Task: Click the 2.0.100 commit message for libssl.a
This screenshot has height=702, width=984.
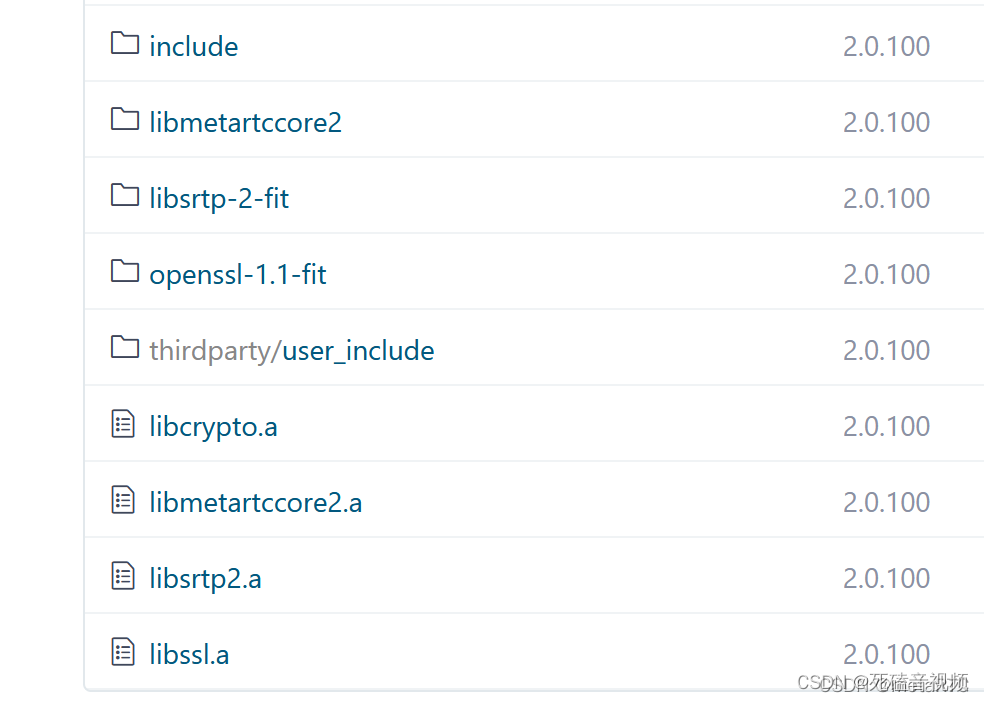Action: click(886, 655)
